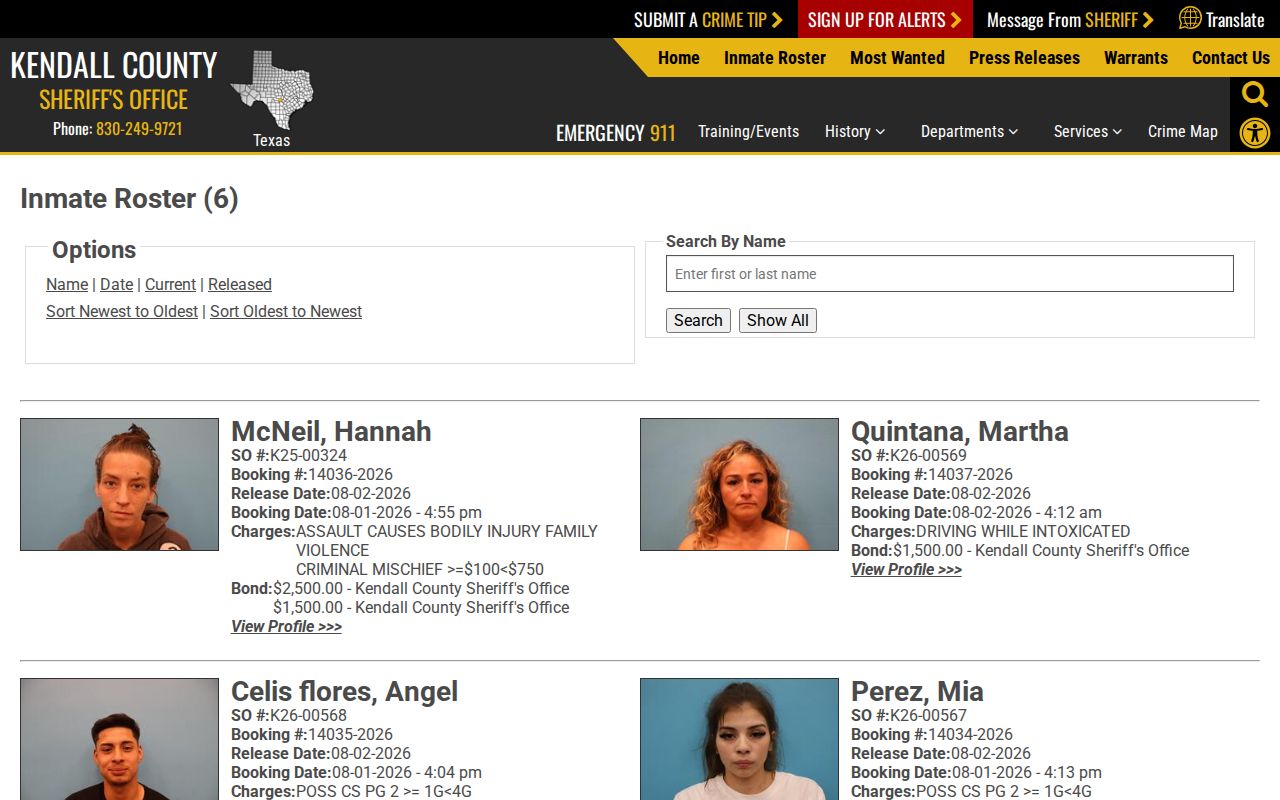The image size is (1280, 800).
Task: Select Sort Newest to Oldest
Action: click(x=122, y=312)
